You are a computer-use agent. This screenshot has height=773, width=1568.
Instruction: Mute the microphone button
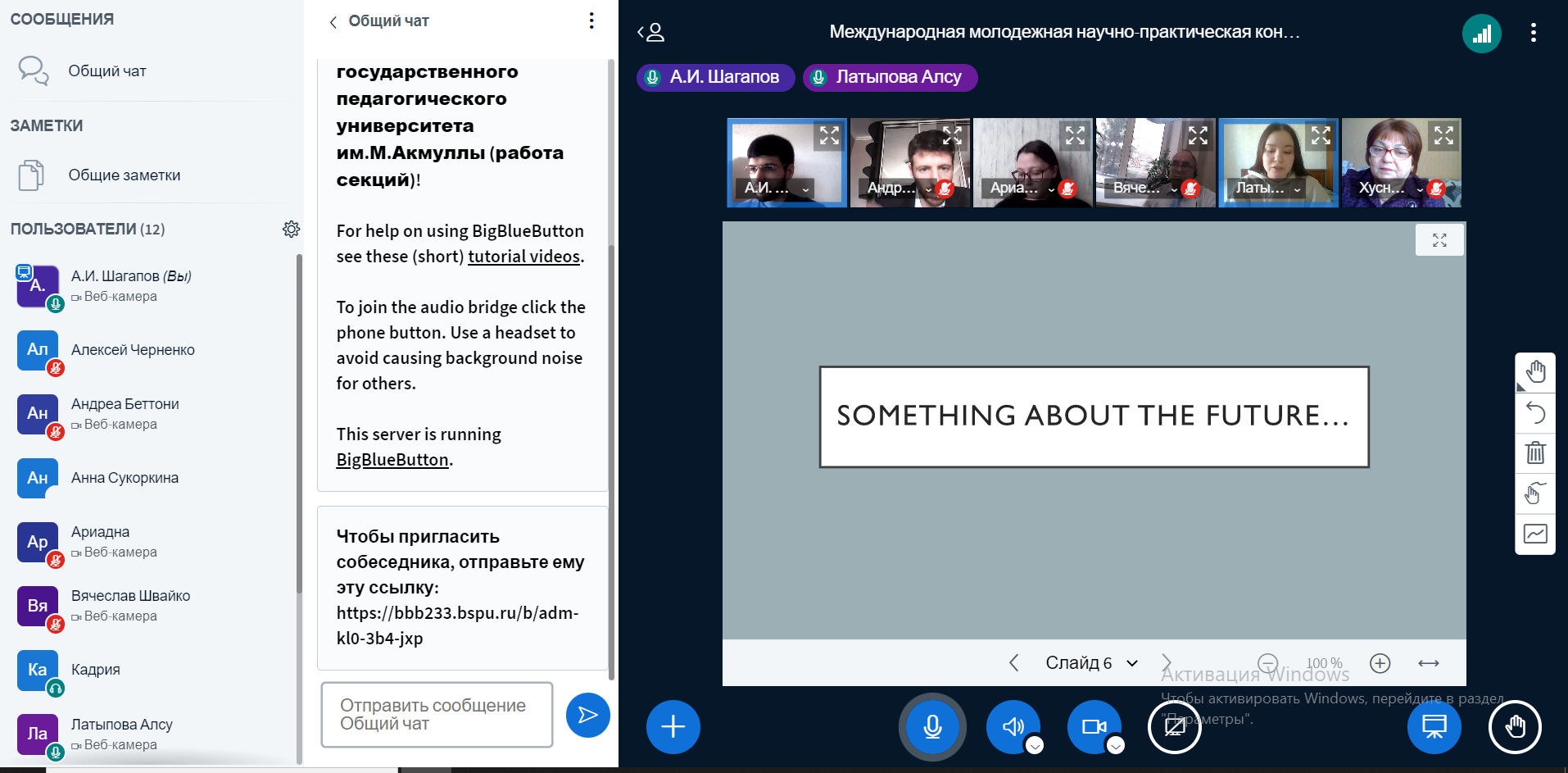(x=932, y=726)
